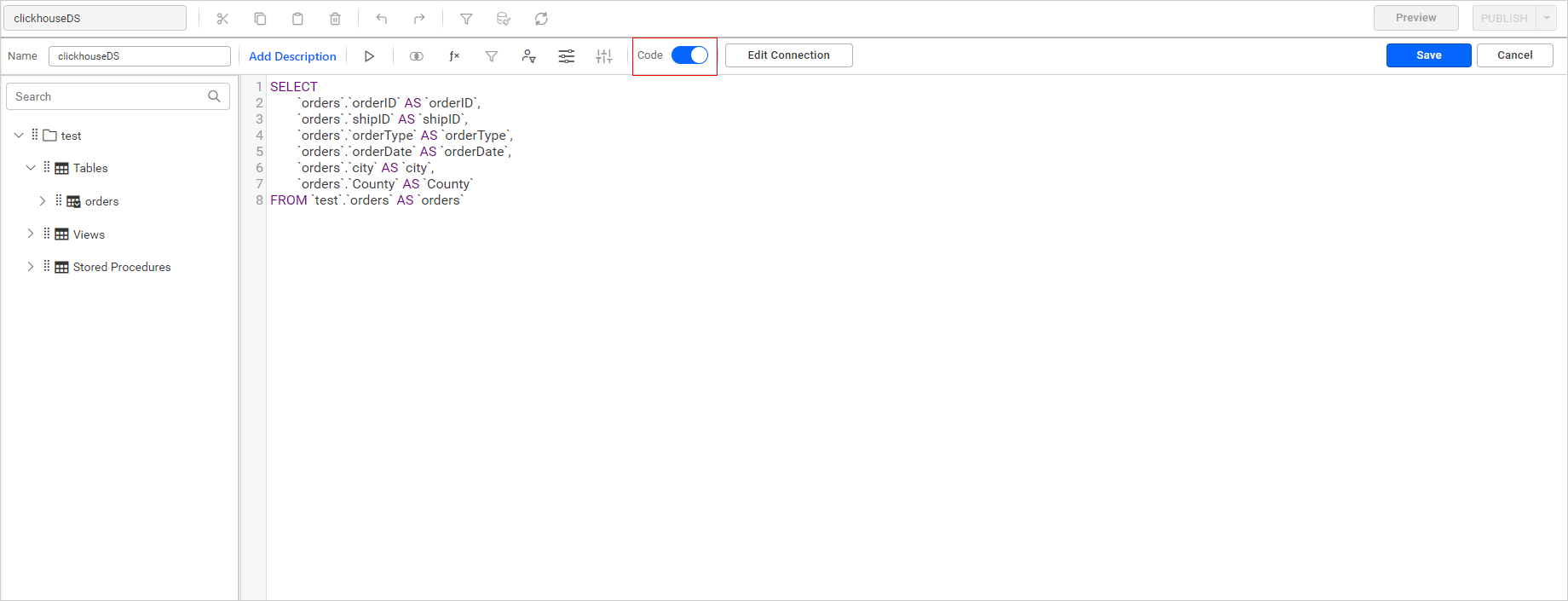Run the query with the play icon

(x=369, y=56)
